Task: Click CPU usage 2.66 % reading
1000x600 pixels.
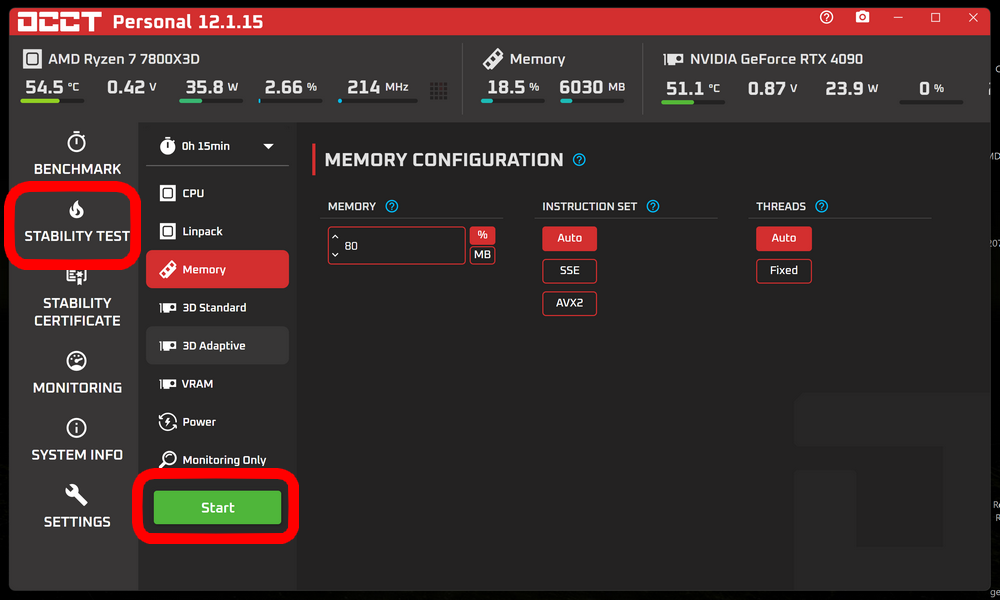Action: (291, 87)
